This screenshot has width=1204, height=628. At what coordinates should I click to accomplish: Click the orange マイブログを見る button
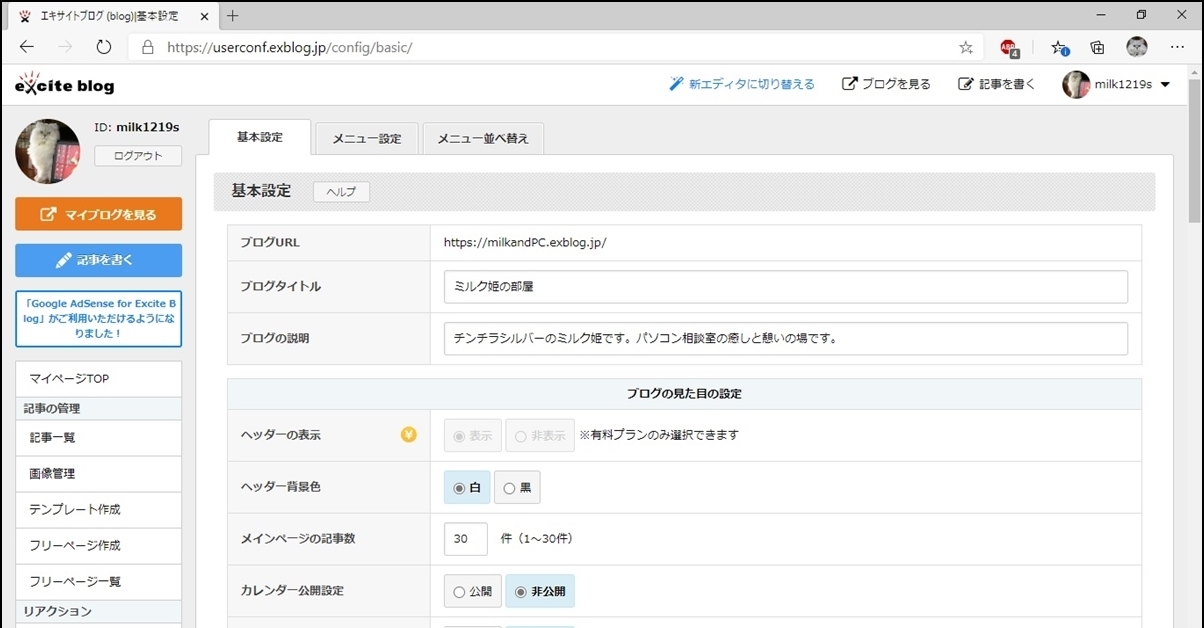click(98, 214)
